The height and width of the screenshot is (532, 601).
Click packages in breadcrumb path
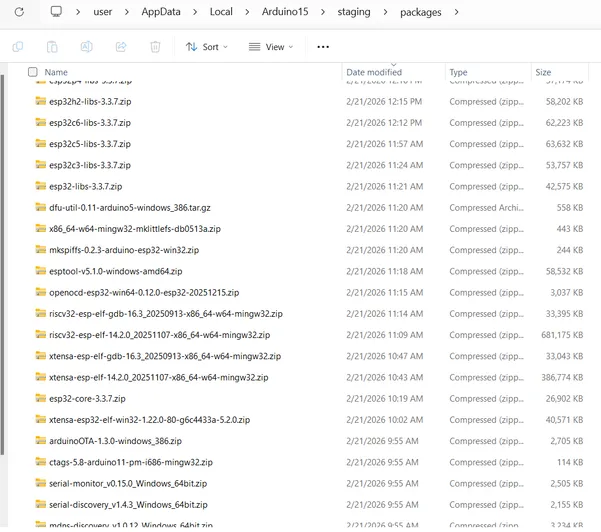pos(420,12)
